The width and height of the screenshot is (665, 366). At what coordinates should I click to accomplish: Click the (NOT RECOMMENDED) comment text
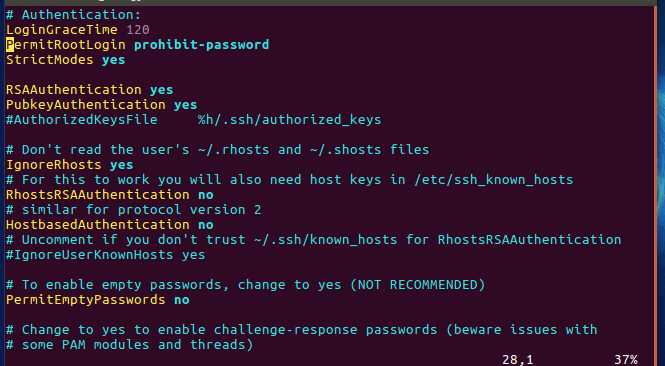[417, 285]
